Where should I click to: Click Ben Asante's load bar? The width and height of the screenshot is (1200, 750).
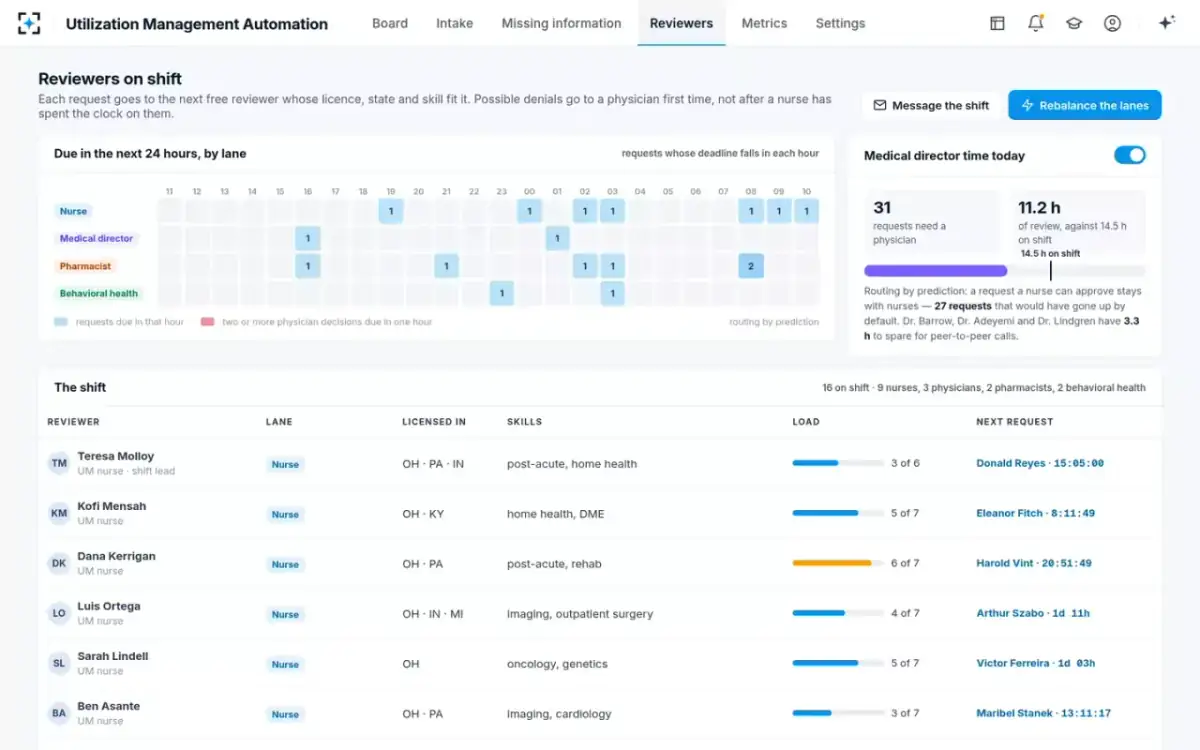coord(837,713)
